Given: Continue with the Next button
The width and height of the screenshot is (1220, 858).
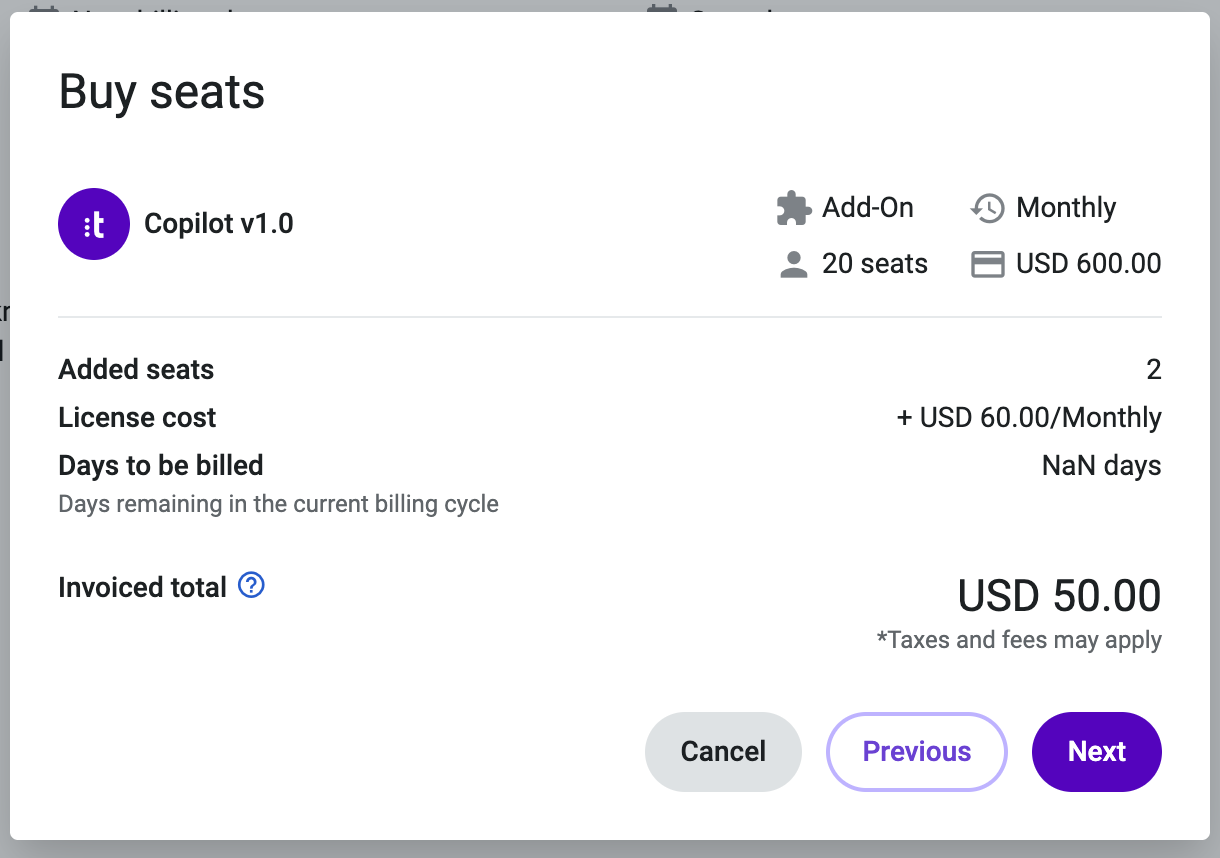Looking at the screenshot, I should (x=1097, y=752).
